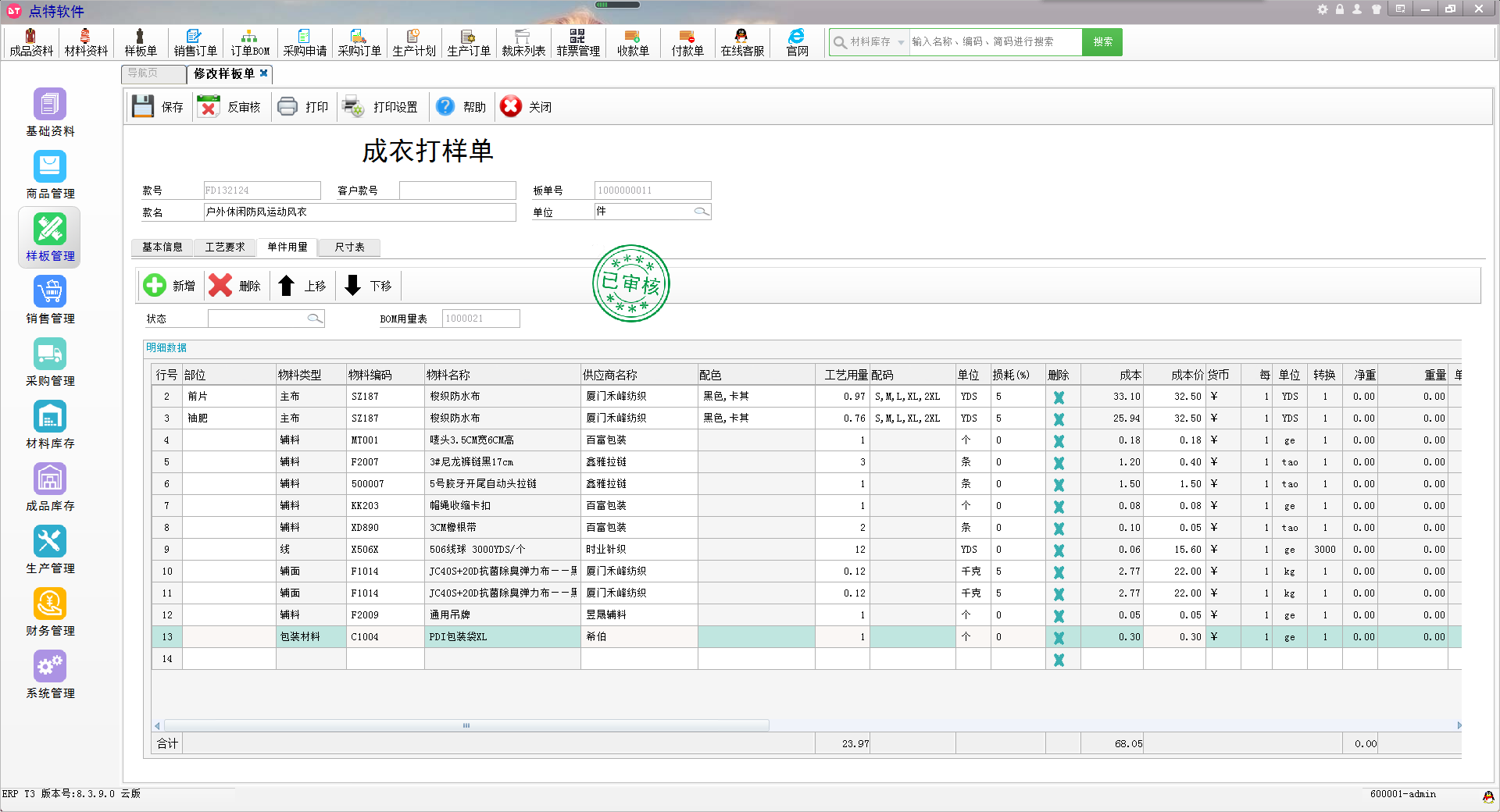Select 销售管理 in the sidebar

pos(50,300)
